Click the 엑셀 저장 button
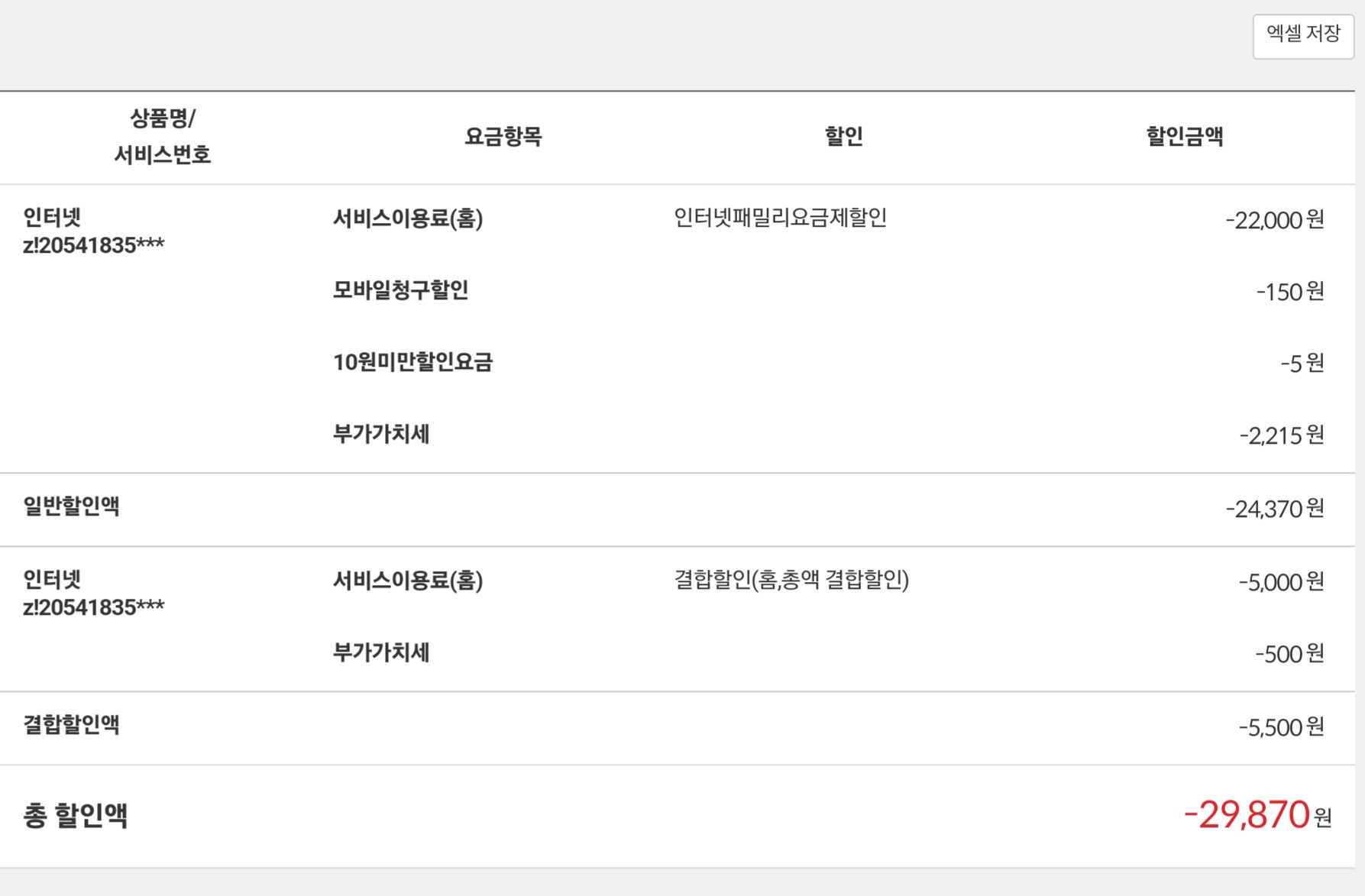Image resolution: width=1365 pixels, height=896 pixels. click(x=1303, y=36)
